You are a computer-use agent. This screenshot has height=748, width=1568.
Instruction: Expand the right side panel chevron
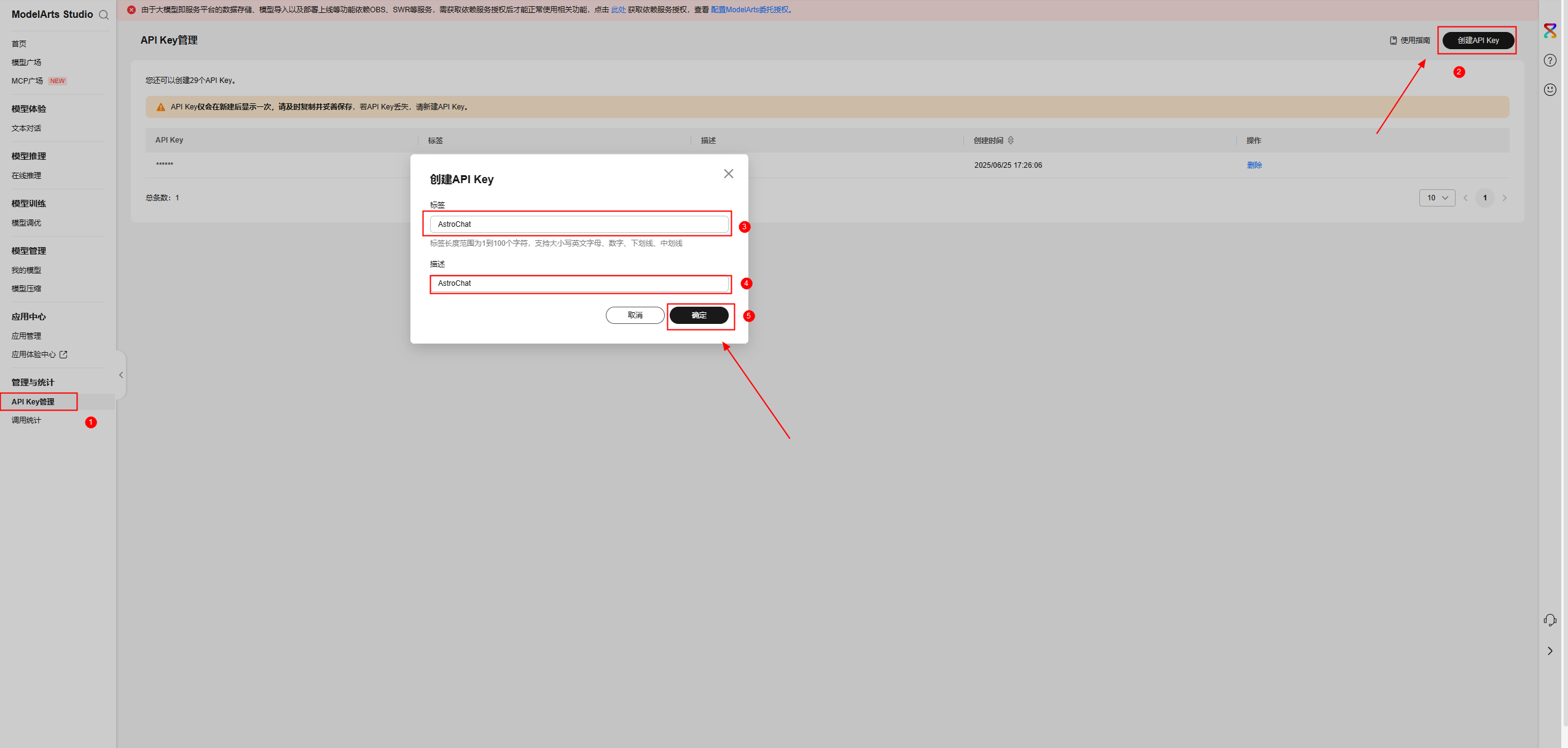[1550, 651]
